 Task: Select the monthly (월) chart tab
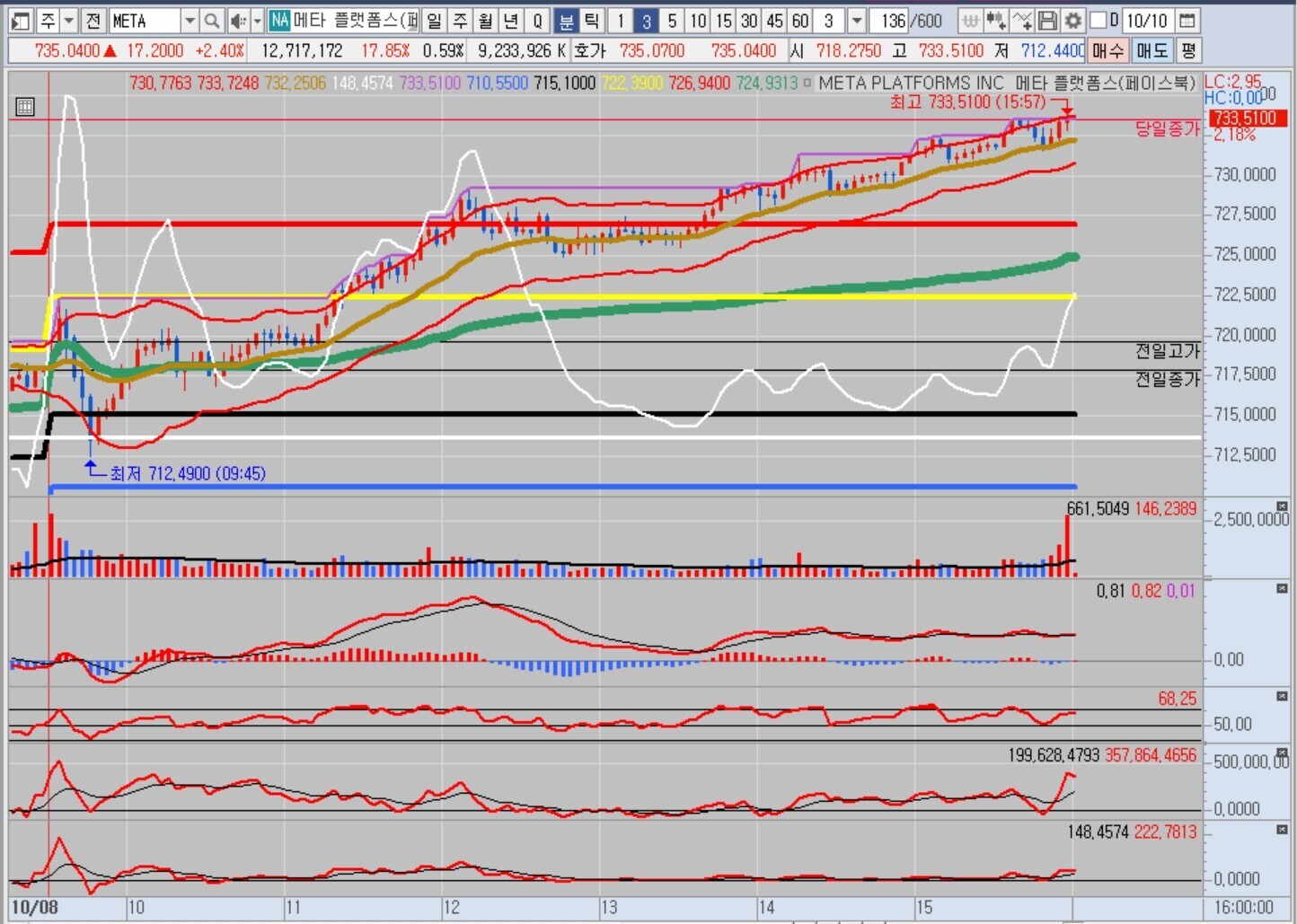click(x=485, y=20)
